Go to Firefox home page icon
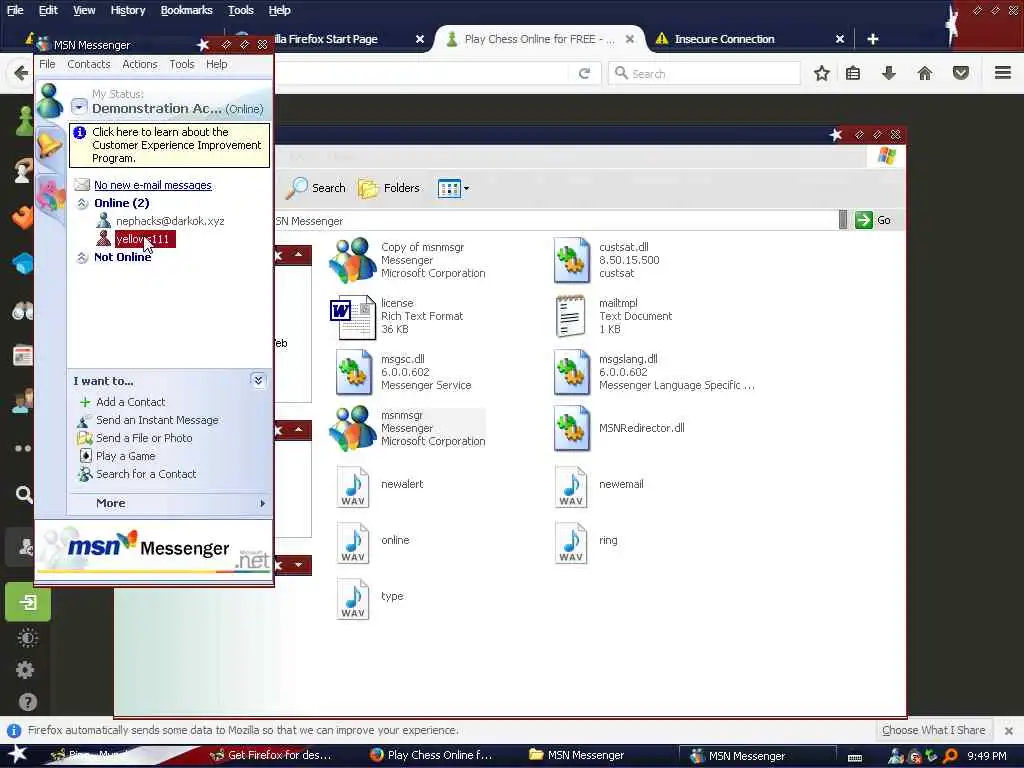Viewport: 1024px width, 768px height. tap(925, 73)
